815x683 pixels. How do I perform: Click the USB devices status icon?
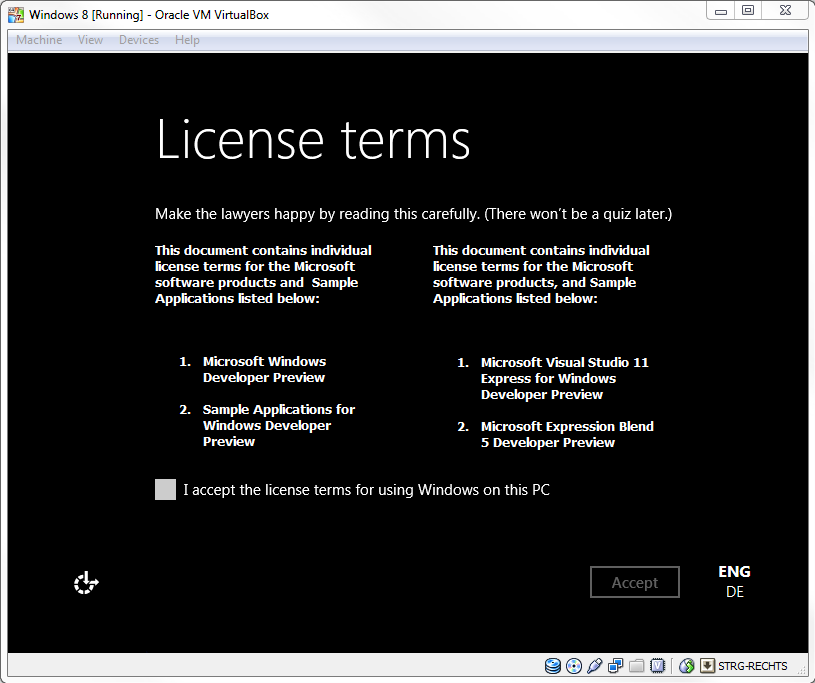coord(595,666)
